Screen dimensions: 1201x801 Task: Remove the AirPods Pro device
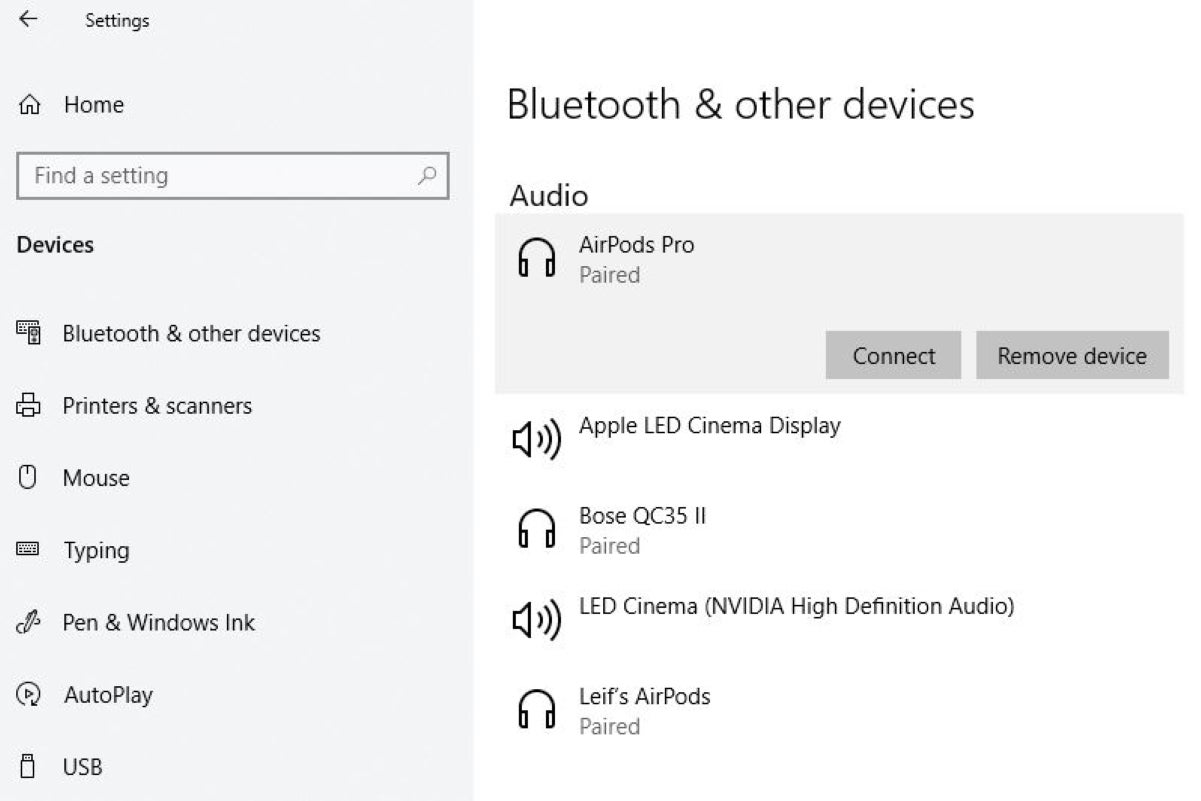pos(1072,355)
